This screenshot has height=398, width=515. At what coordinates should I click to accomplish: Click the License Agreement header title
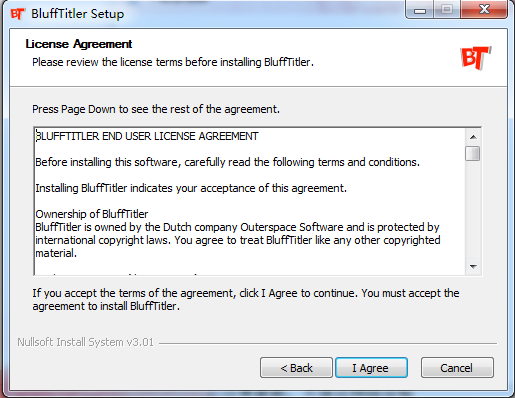[79, 44]
